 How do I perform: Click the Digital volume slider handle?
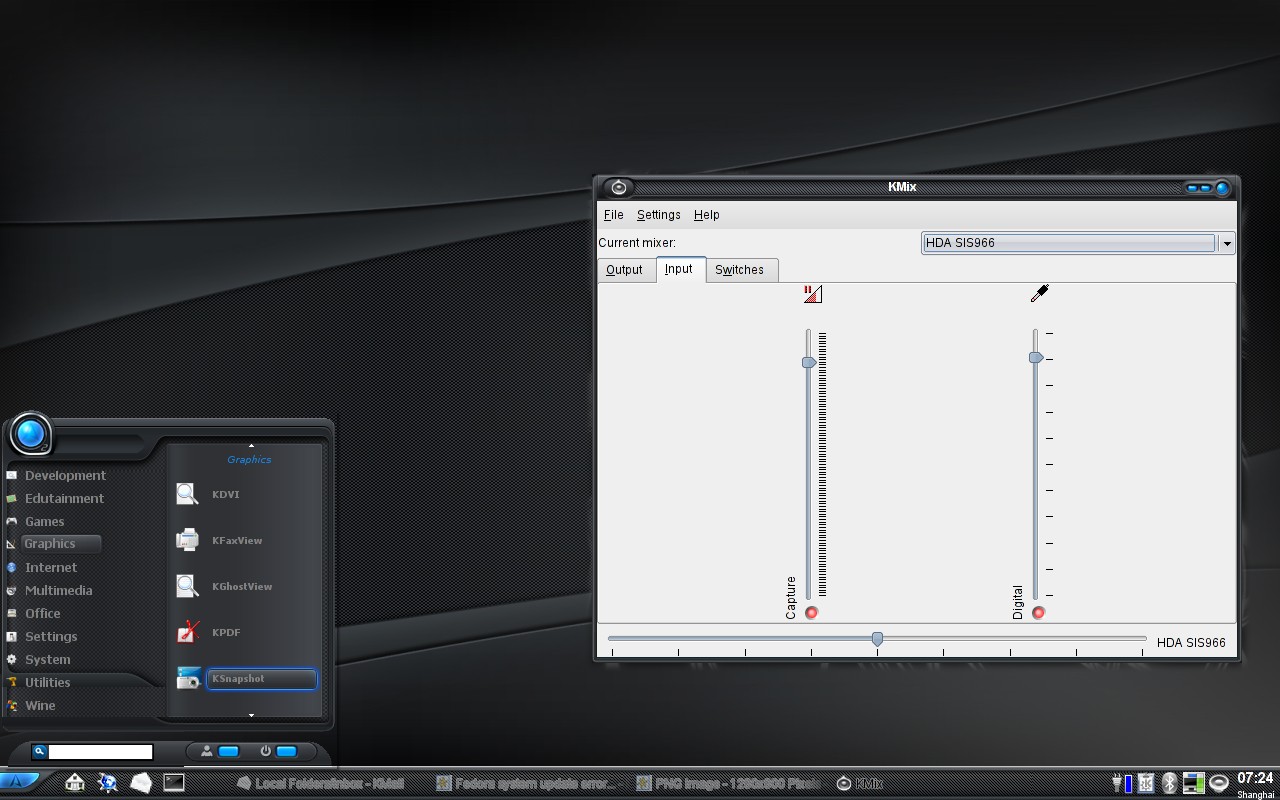click(x=1036, y=357)
